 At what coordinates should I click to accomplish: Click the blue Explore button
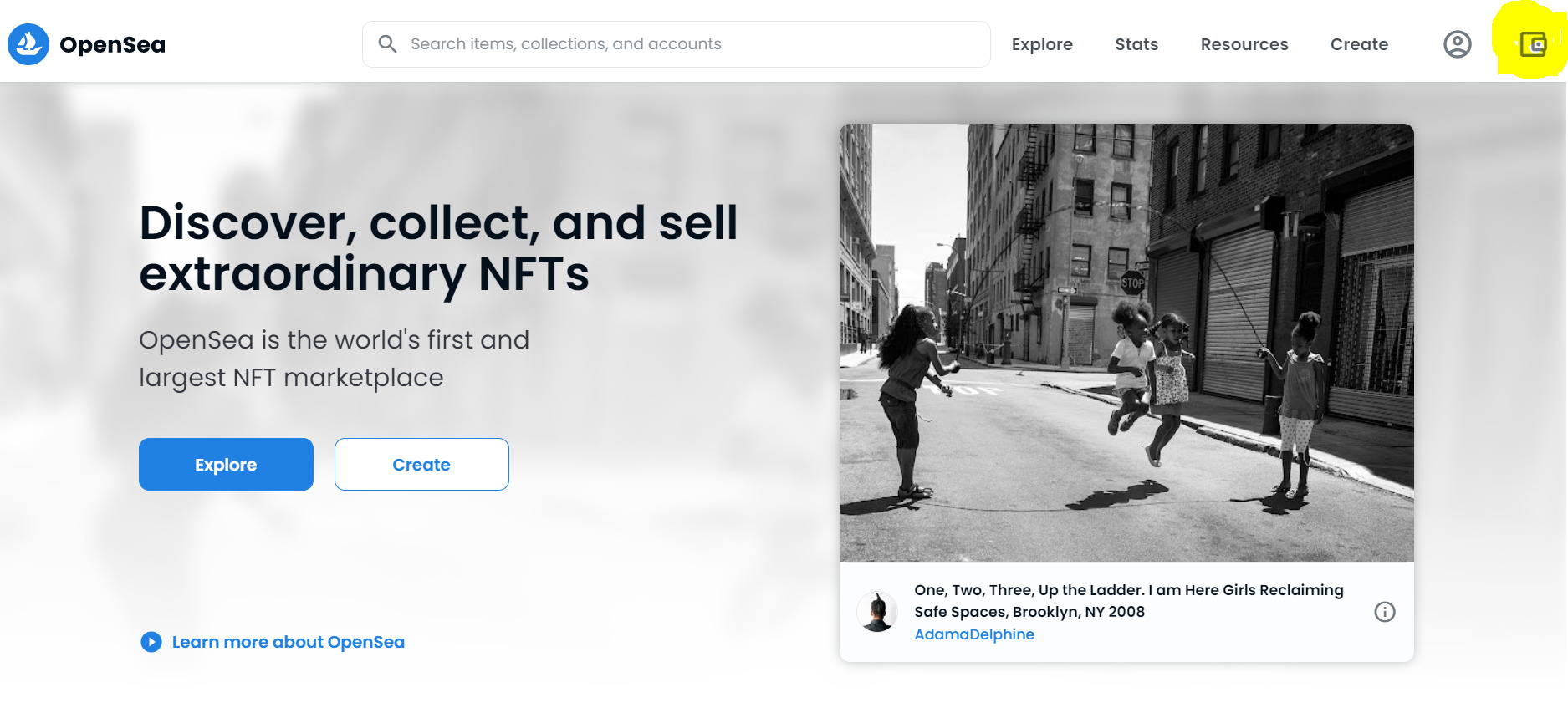tap(226, 464)
